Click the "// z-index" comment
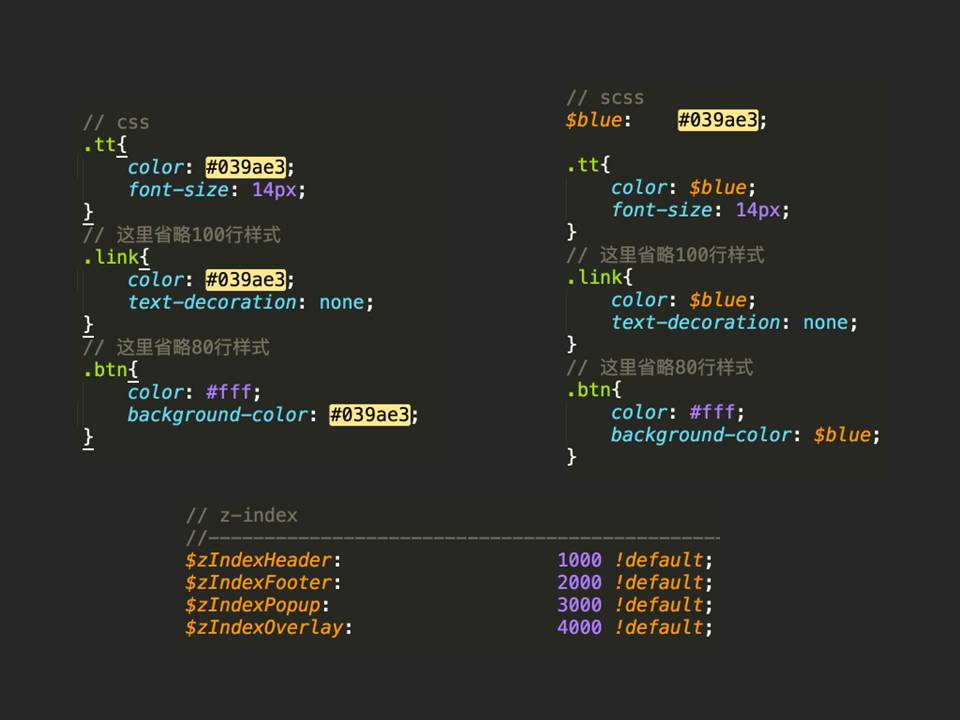 tap(242, 516)
